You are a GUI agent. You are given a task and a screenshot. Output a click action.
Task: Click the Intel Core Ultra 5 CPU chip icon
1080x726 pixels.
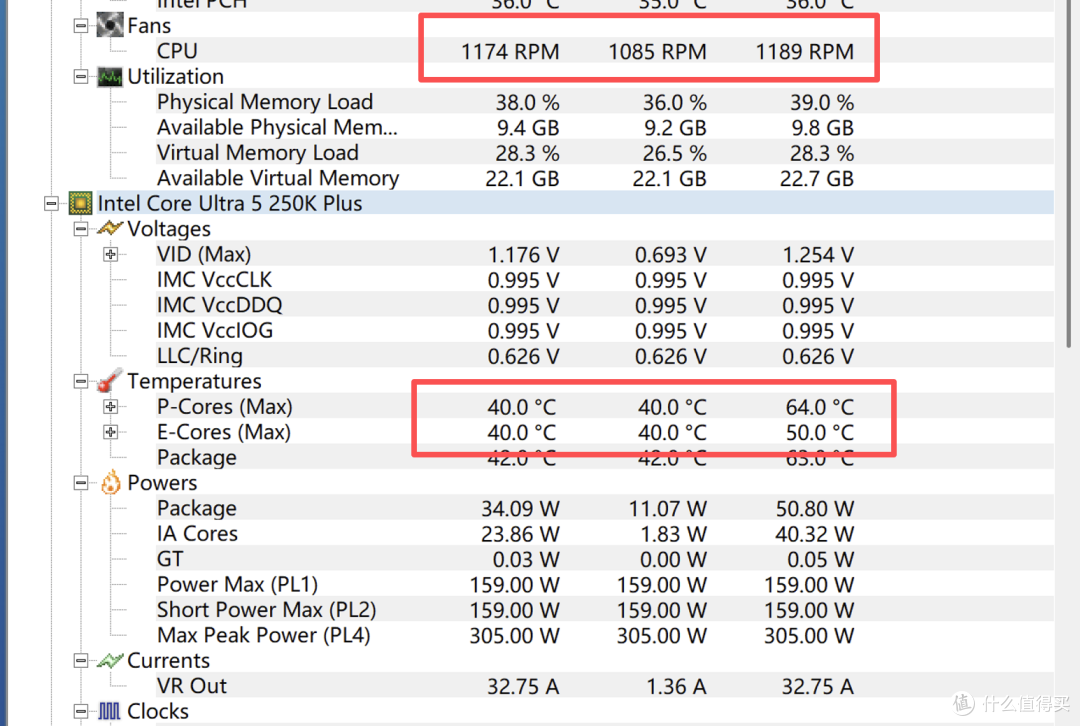[80, 203]
